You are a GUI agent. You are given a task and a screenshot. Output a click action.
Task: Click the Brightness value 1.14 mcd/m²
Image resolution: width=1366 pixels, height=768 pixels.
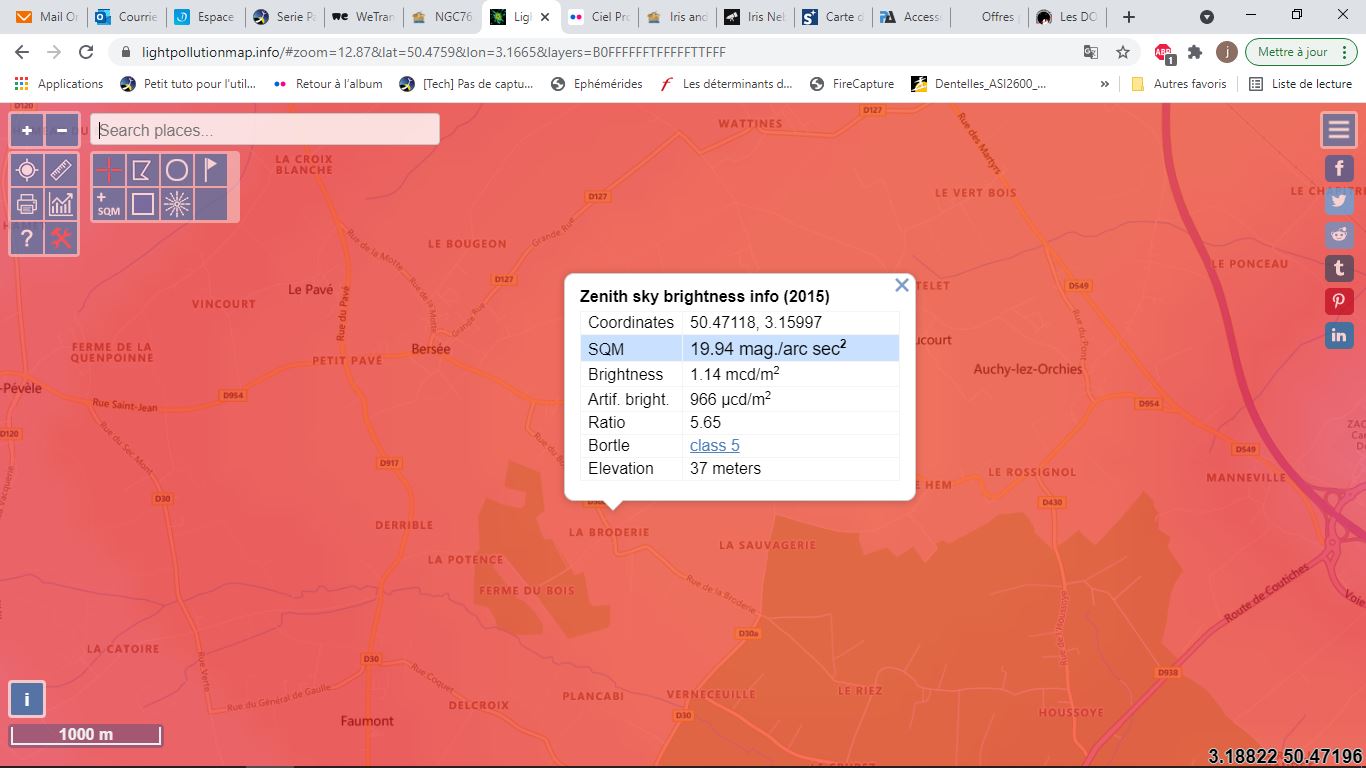[735, 374]
